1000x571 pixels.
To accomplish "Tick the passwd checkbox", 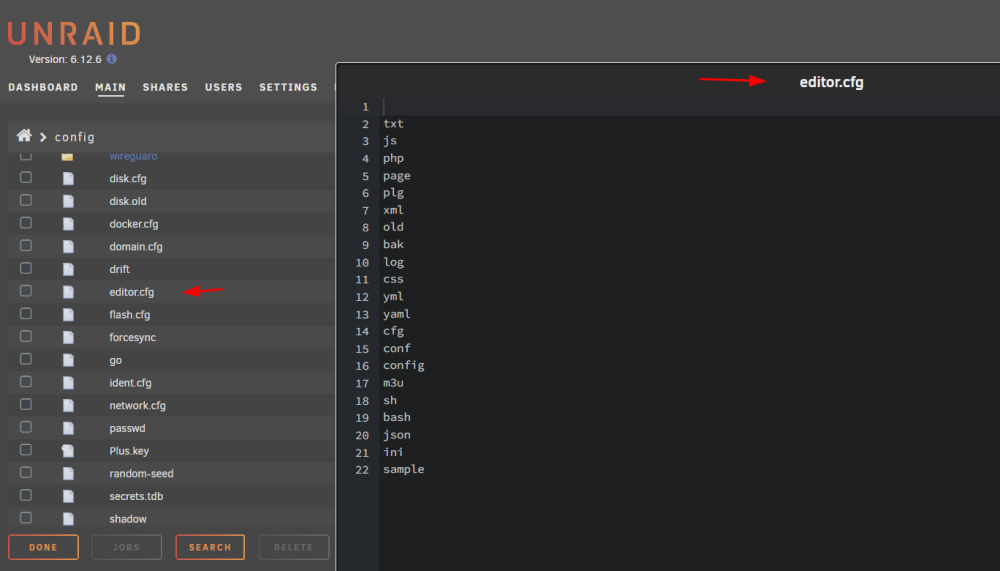I will [26, 427].
